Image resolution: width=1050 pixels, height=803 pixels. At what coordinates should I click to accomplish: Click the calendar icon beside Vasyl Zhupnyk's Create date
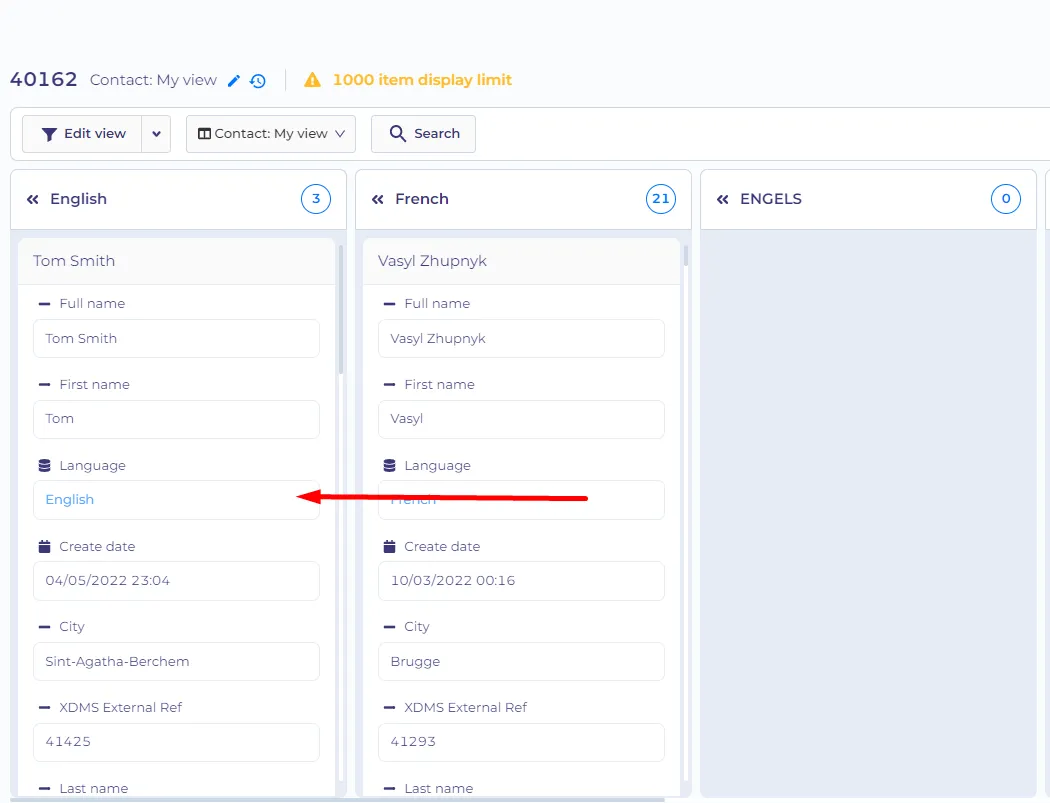coord(389,546)
